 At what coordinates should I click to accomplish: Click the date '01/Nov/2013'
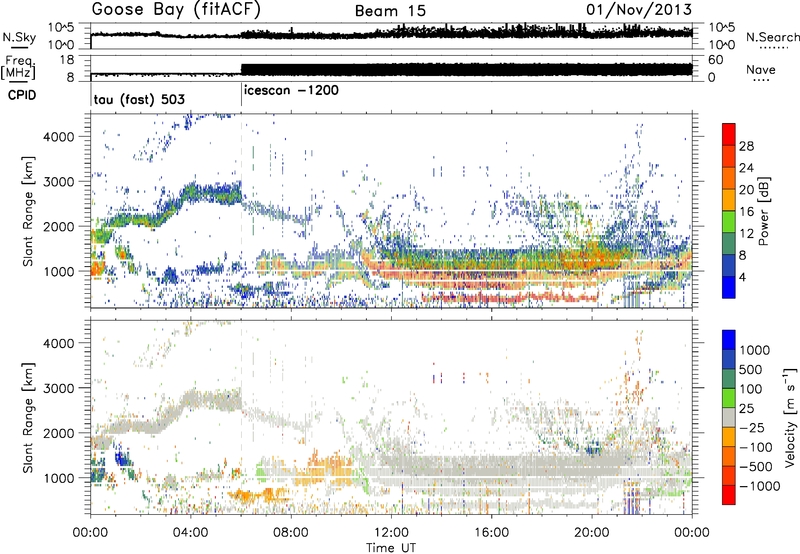pos(639,10)
